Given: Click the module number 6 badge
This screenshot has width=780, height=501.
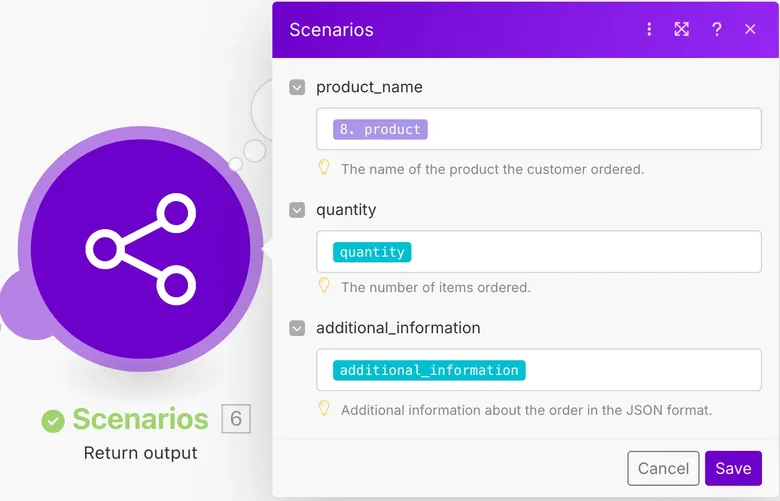Looking at the screenshot, I should point(236,419).
